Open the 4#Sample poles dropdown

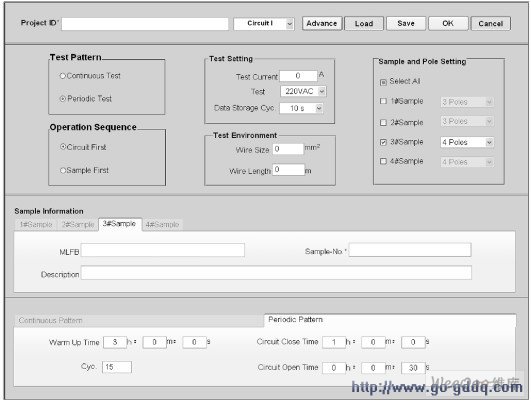(467, 162)
